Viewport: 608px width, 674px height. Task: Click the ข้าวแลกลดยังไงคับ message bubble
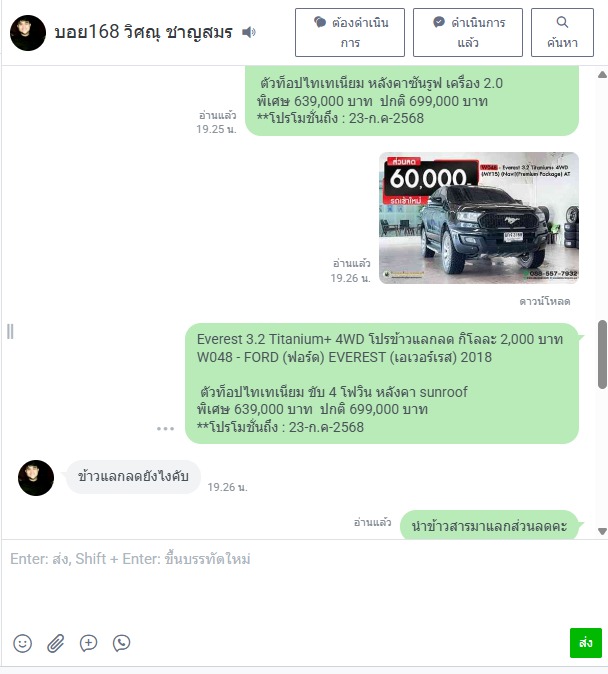(133, 477)
